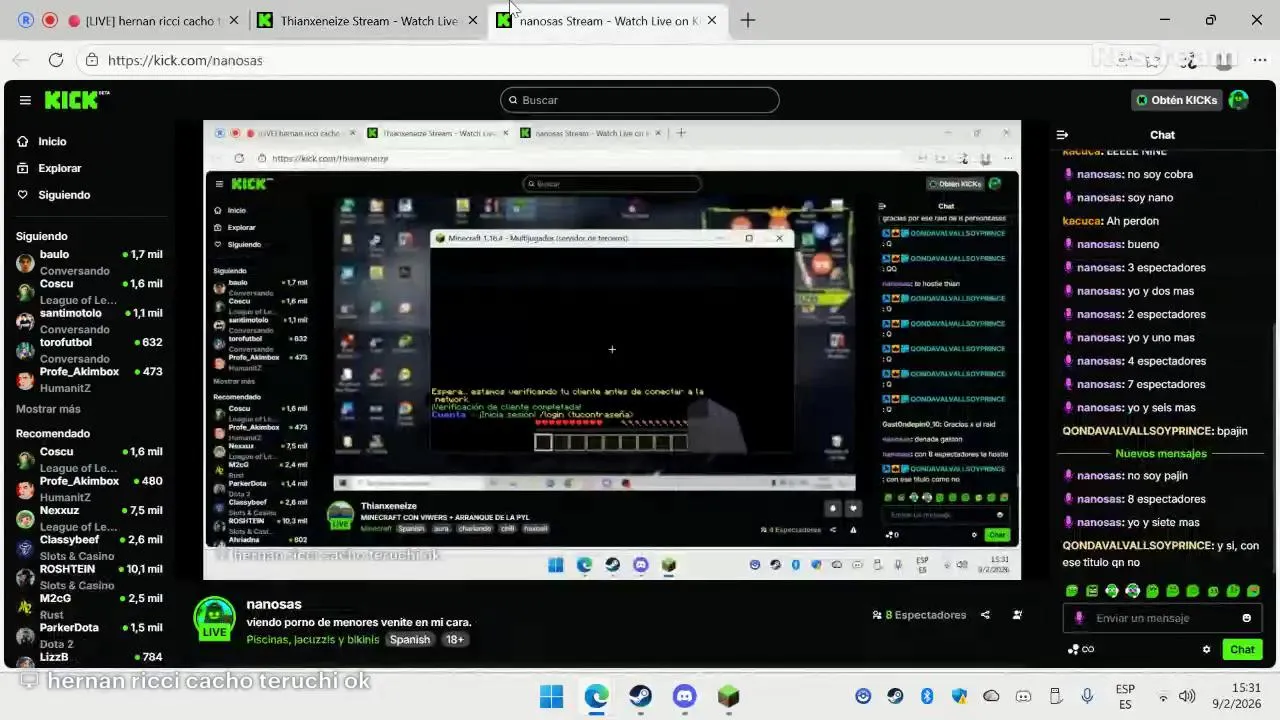Image resolution: width=1280 pixels, height=720 pixels.
Task: Click kacuca's username in 'Ah perdon' message
Action: (x=1081, y=221)
